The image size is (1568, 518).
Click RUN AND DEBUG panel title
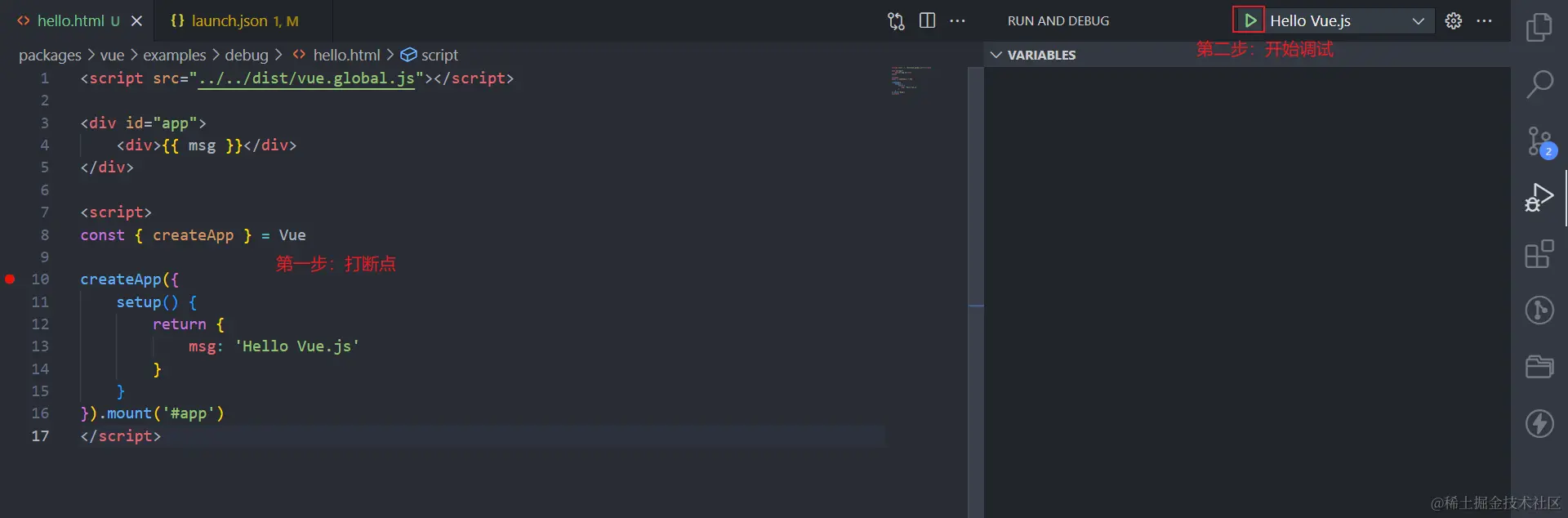click(x=1058, y=20)
